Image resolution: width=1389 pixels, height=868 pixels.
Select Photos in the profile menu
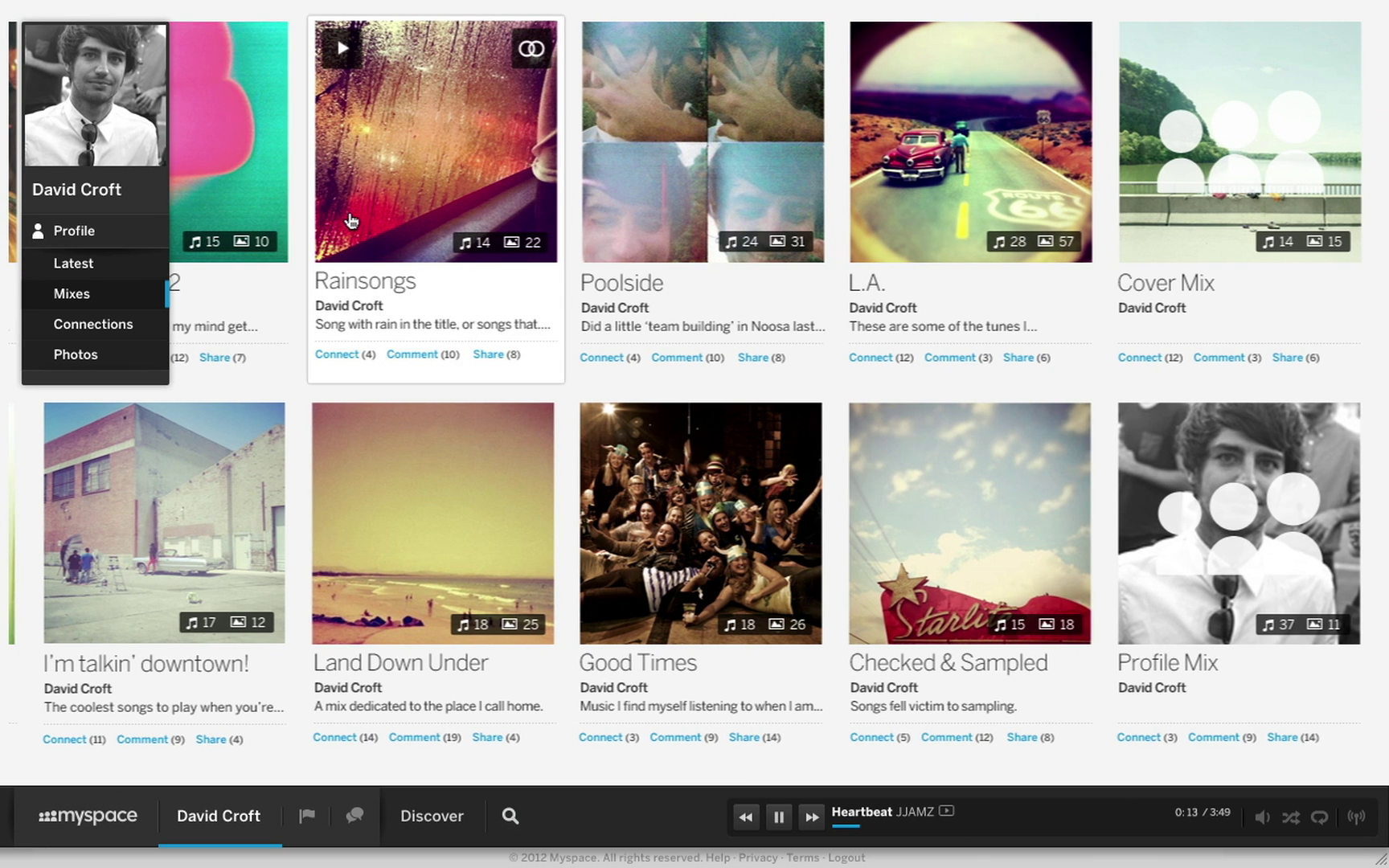(x=76, y=354)
